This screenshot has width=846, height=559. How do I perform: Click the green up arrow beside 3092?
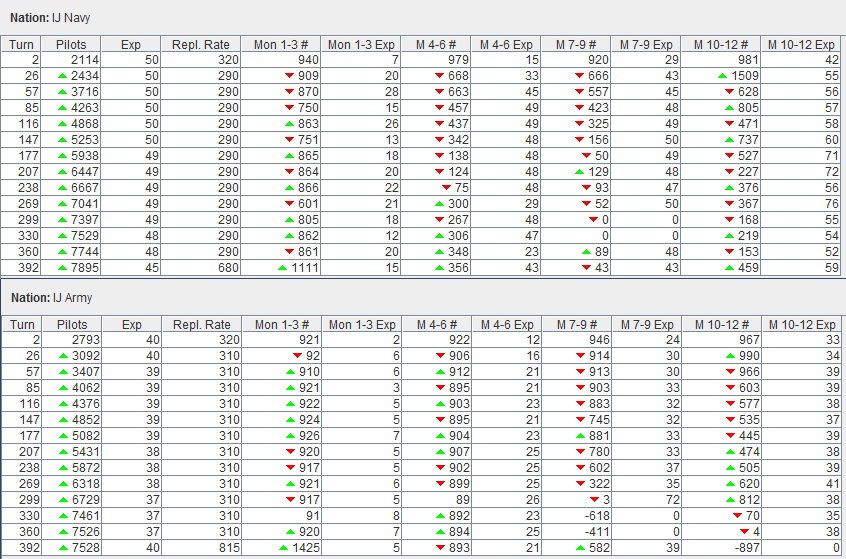click(64, 356)
